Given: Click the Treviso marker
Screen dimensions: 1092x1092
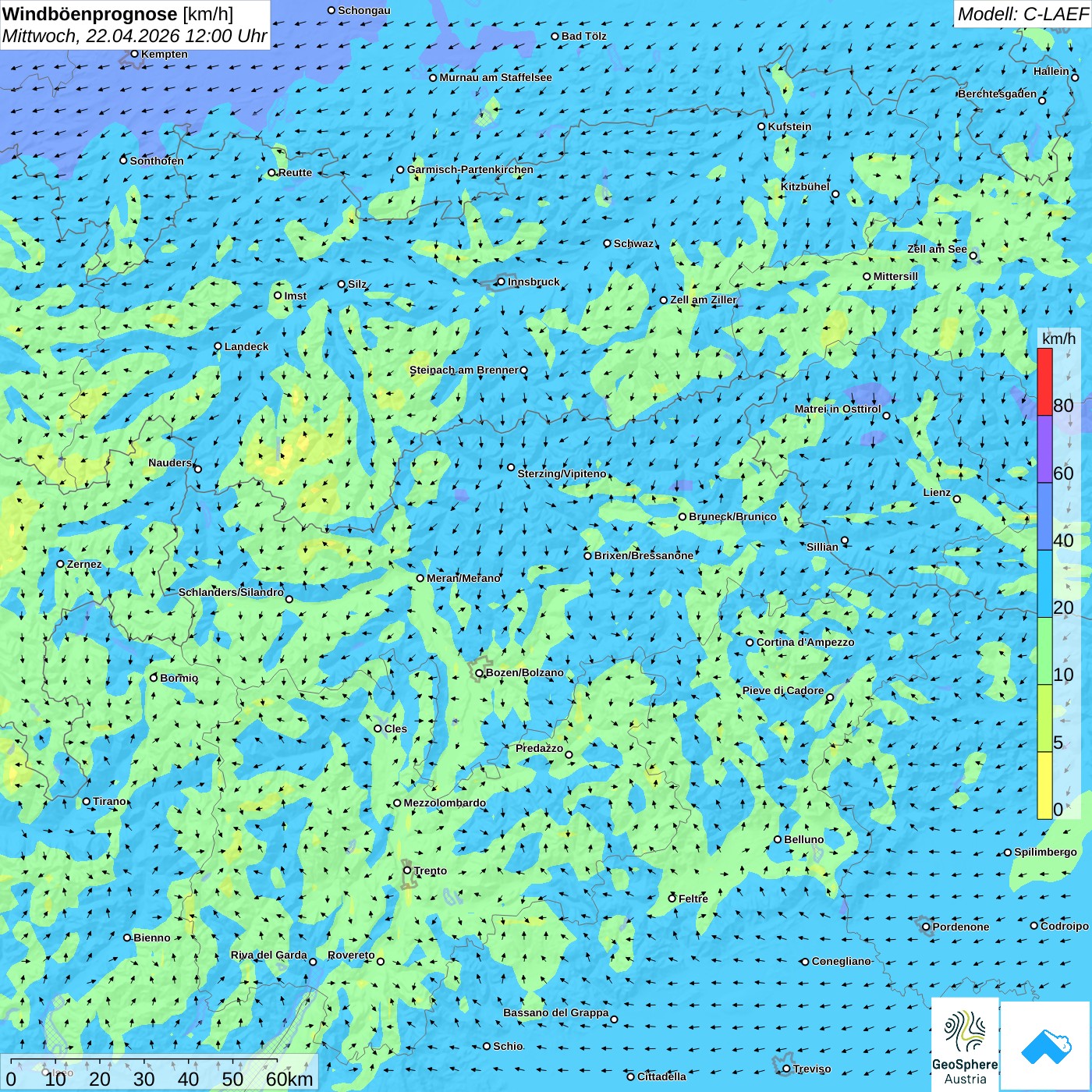Looking at the screenshot, I should (786, 1069).
